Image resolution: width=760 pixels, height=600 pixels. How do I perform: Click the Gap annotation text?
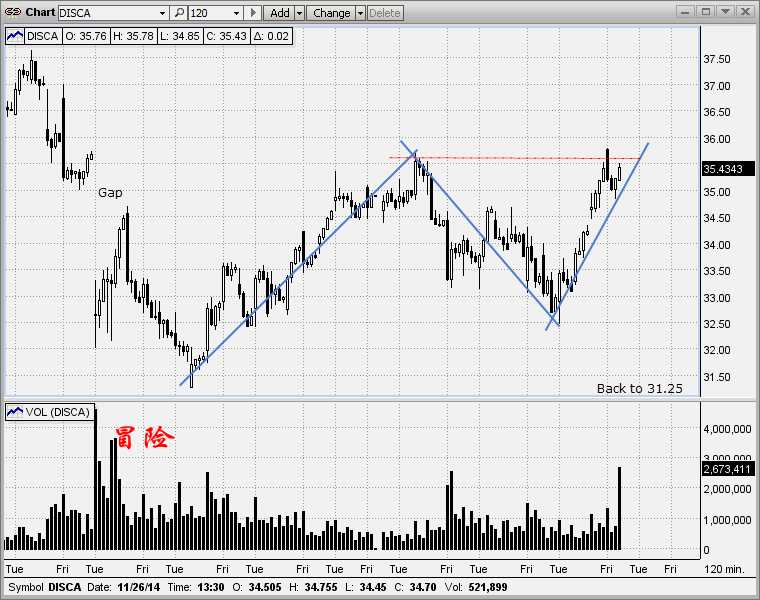point(110,193)
